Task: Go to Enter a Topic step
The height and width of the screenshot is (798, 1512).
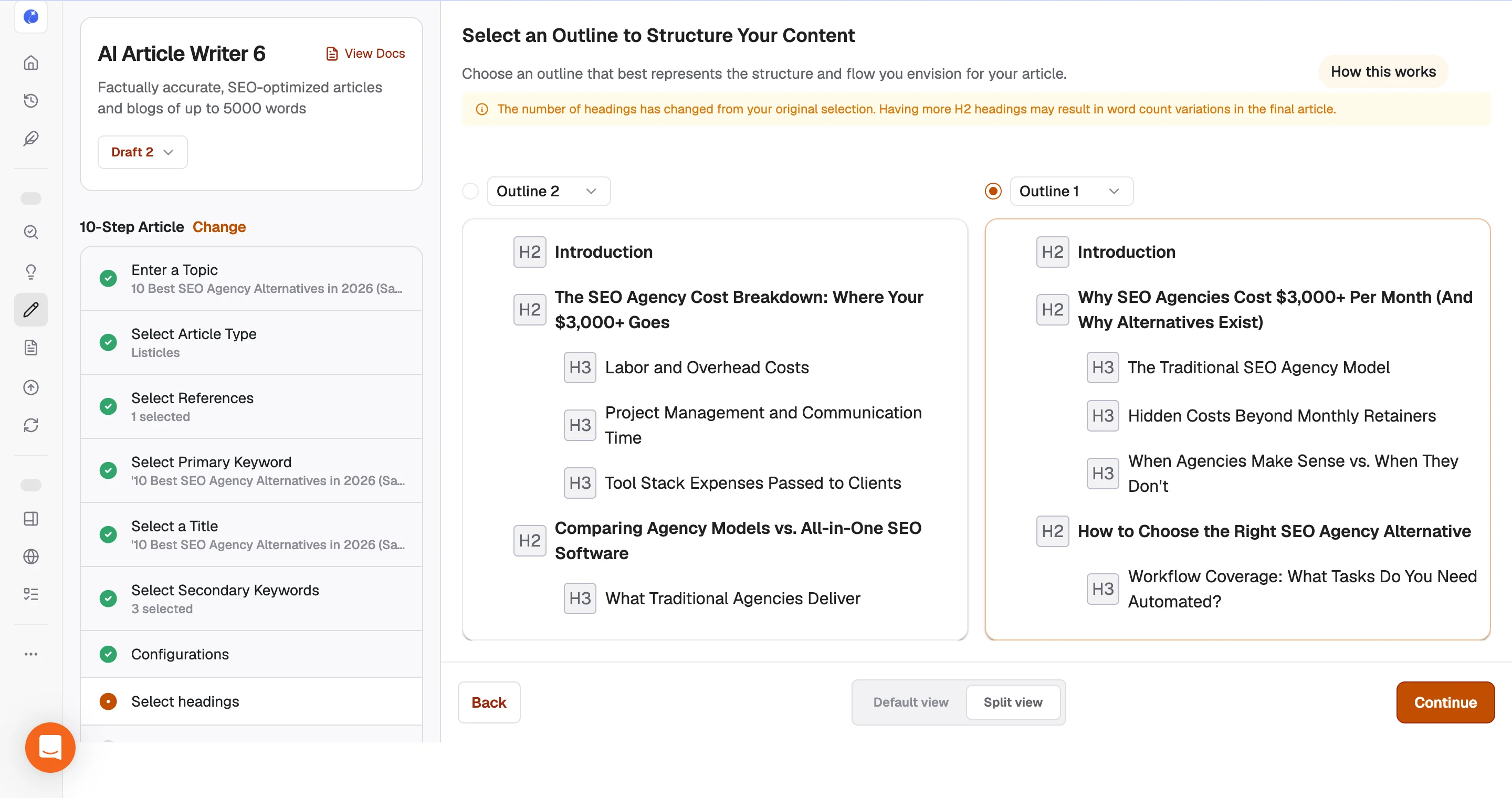Action: [251, 279]
